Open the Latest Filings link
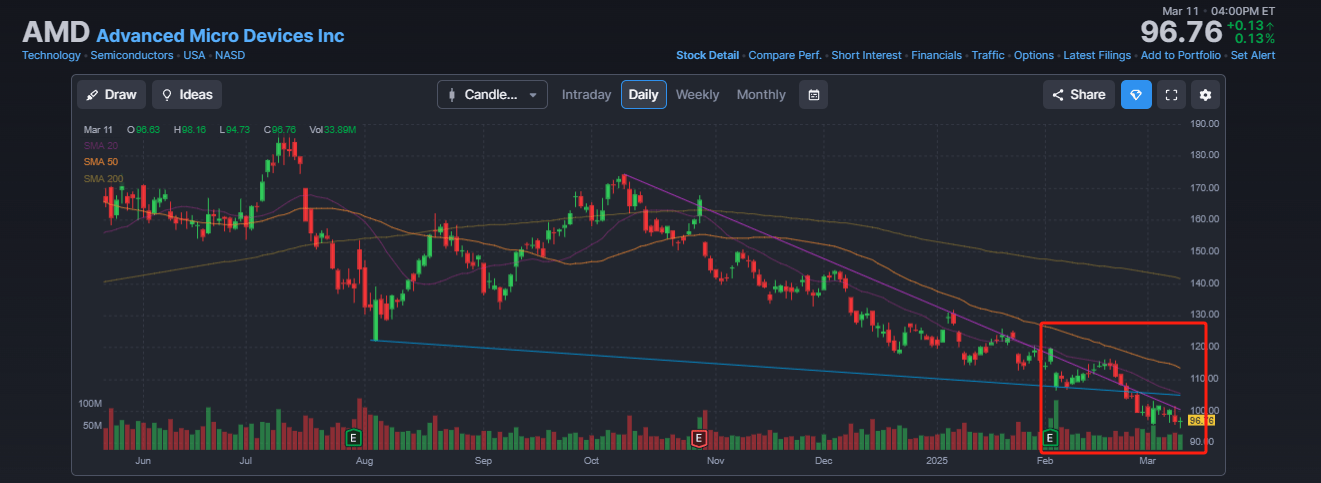The image size is (1321, 483). (1097, 56)
